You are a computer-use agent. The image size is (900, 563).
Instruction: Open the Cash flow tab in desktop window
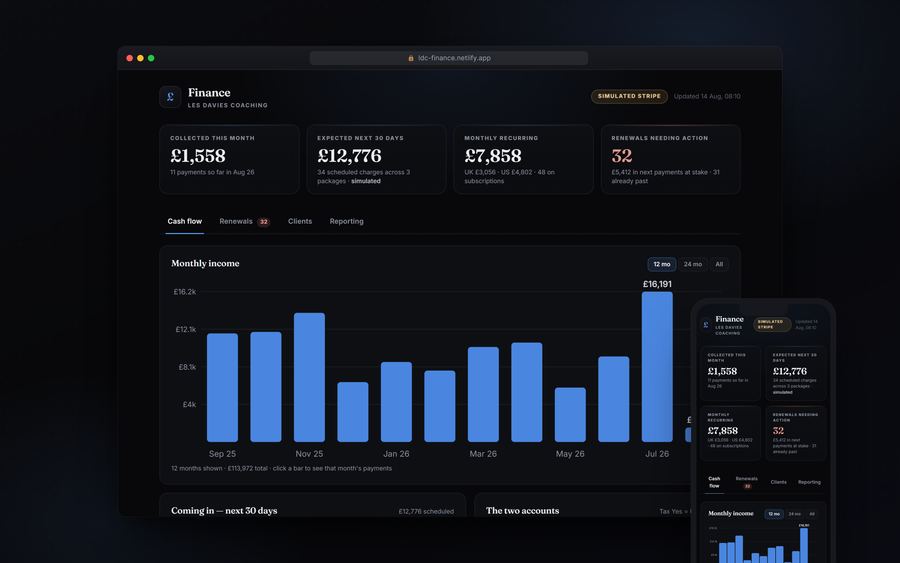pyautogui.click(x=185, y=222)
